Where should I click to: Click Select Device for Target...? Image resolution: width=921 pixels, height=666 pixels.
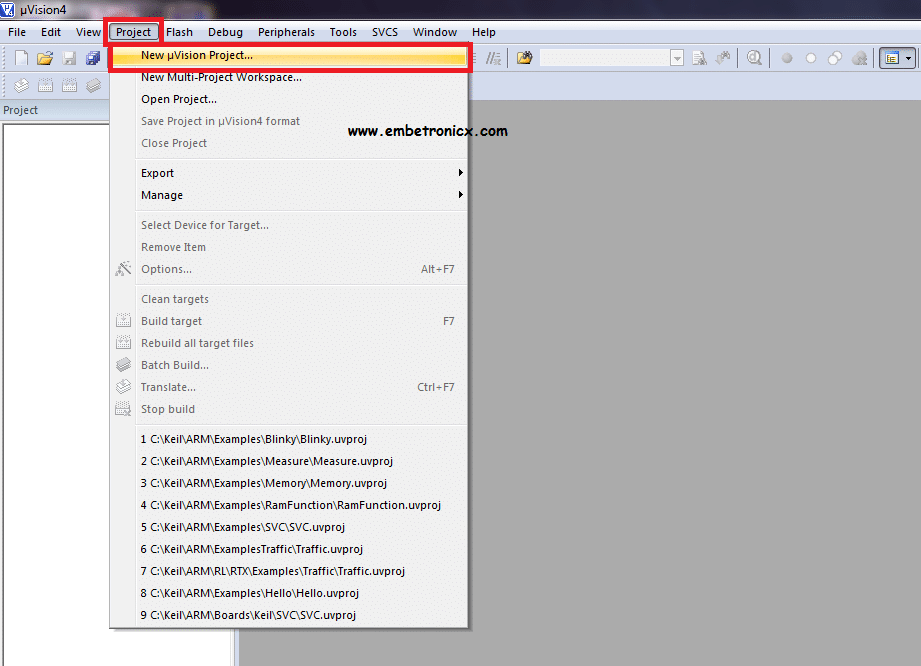[x=290, y=225]
